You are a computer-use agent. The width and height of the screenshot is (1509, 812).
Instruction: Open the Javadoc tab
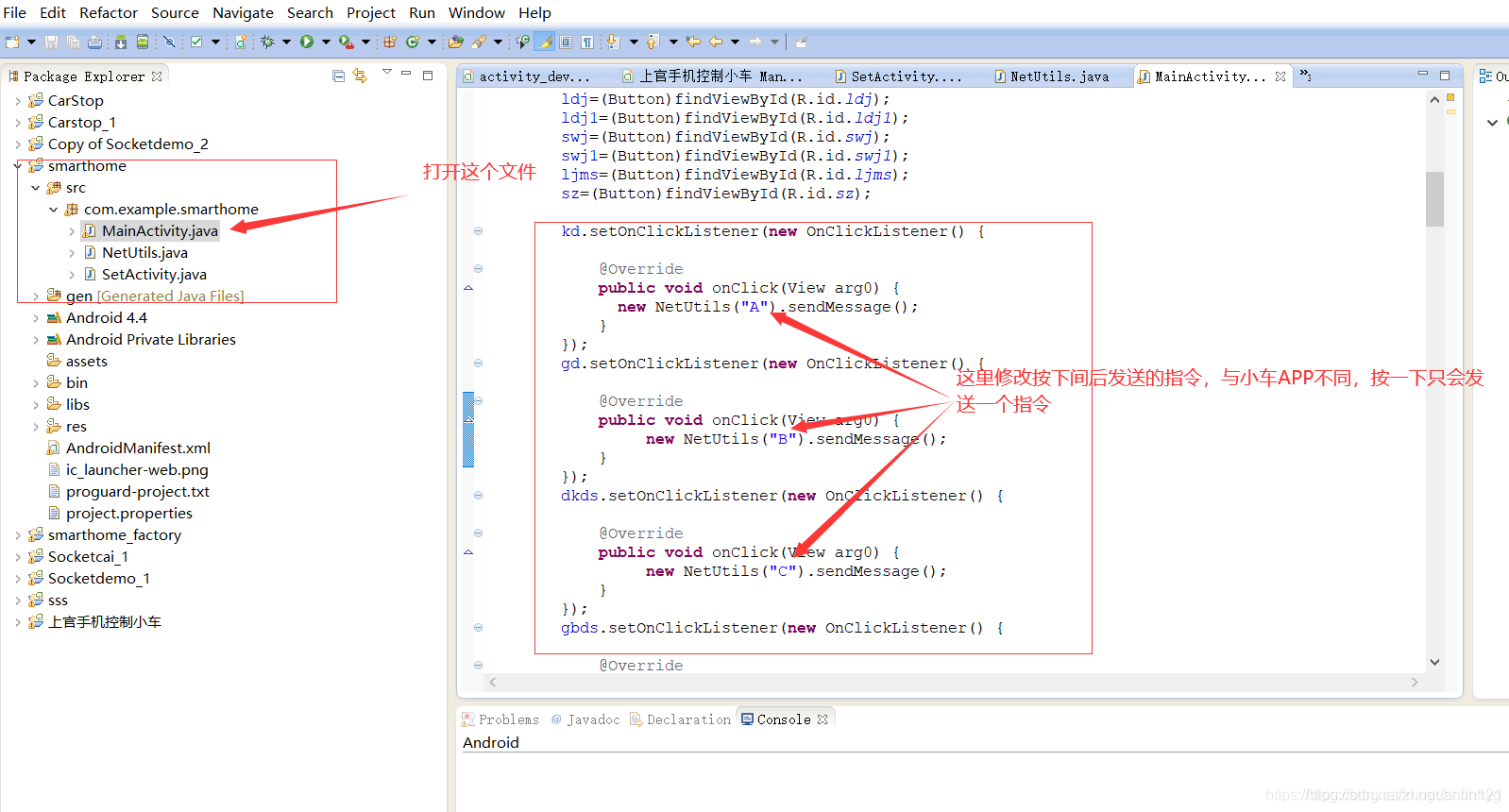585,719
